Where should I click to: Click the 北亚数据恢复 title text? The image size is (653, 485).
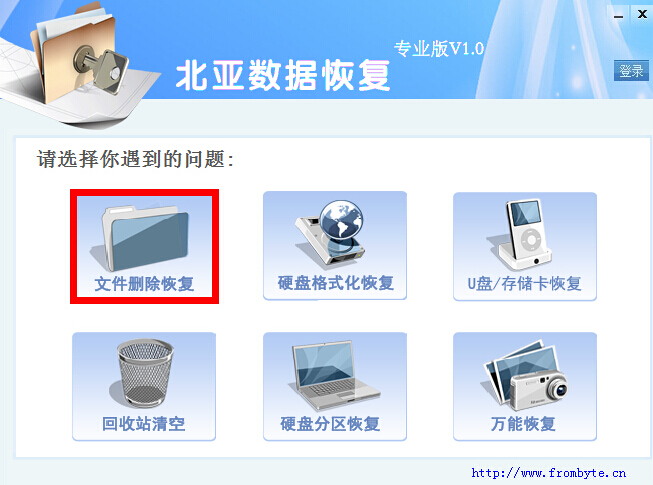[283, 75]
